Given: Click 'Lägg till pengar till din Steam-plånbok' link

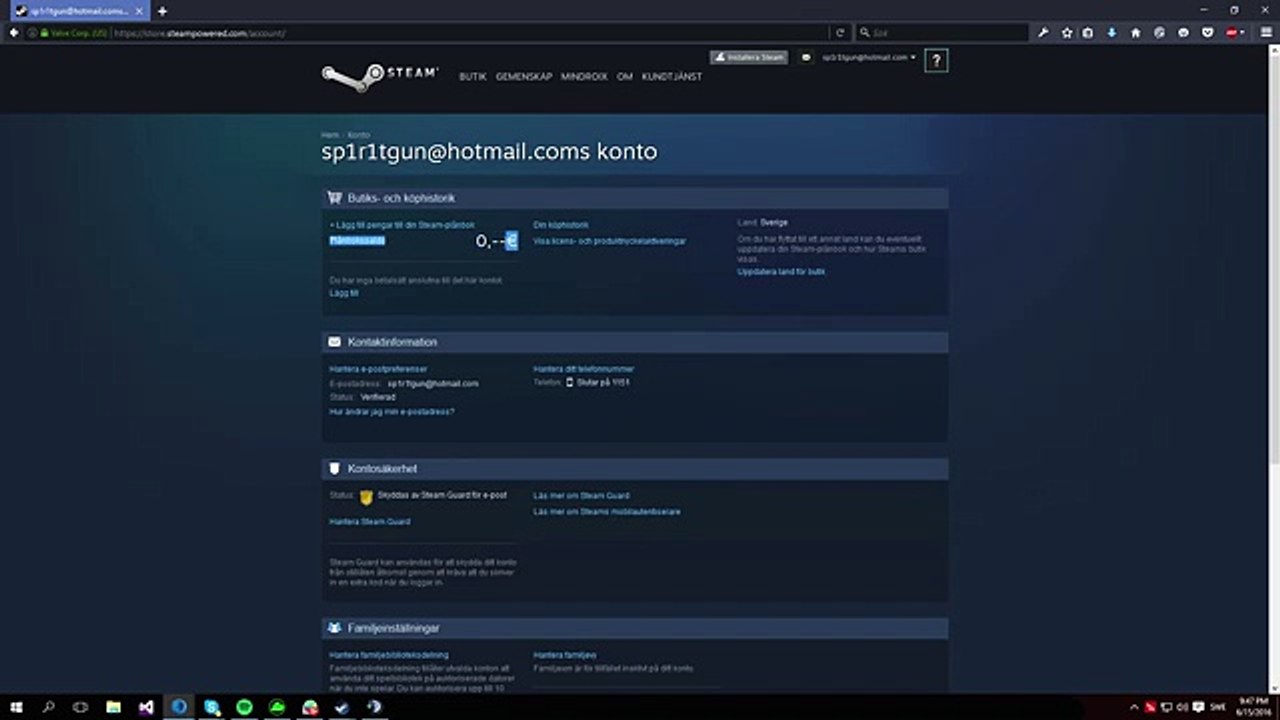Looking at the screenshot, I should pos(402,226).
